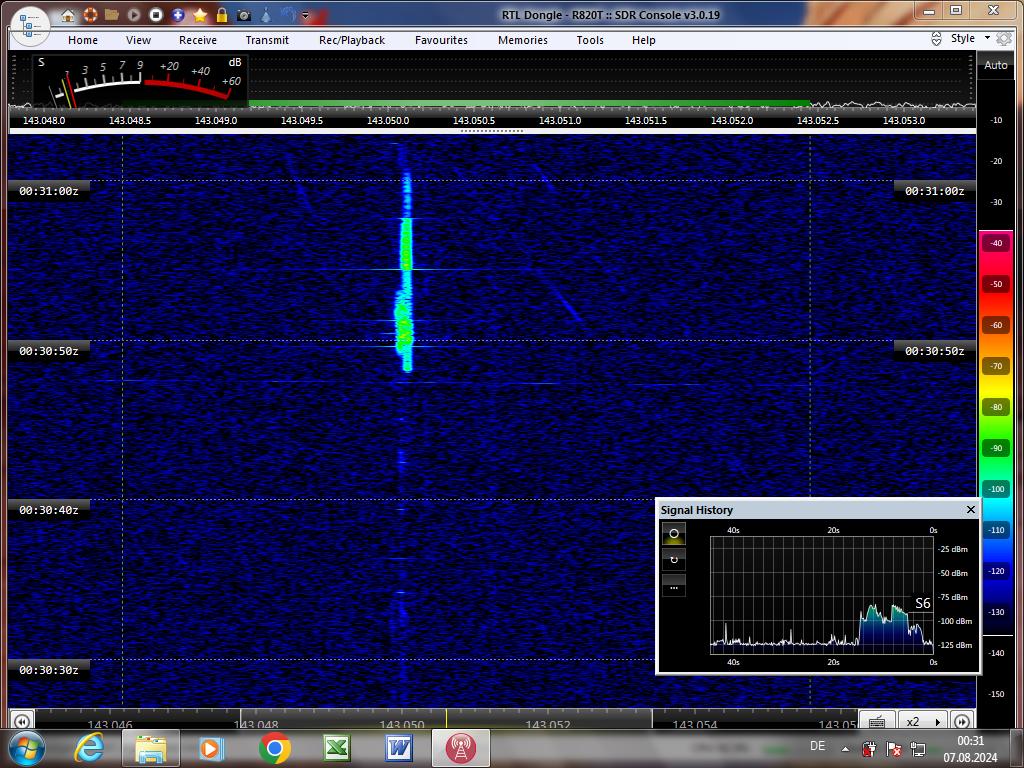1024x768 pixels.
Task: Click the S6 label in Signal History graph
Action: (922, 603)
